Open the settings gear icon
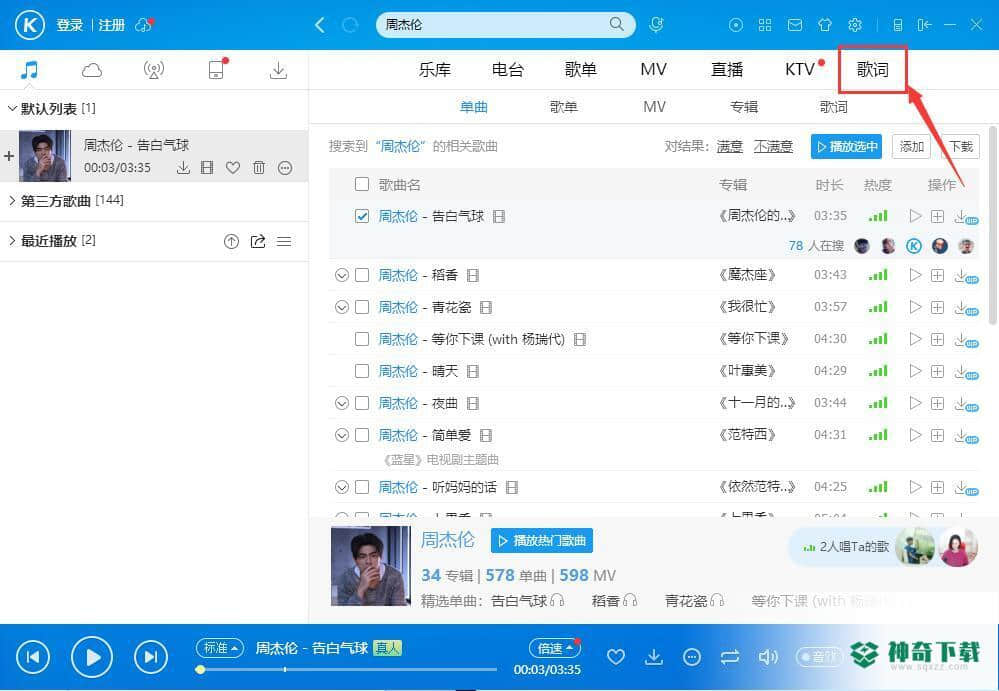 point(854,25)
